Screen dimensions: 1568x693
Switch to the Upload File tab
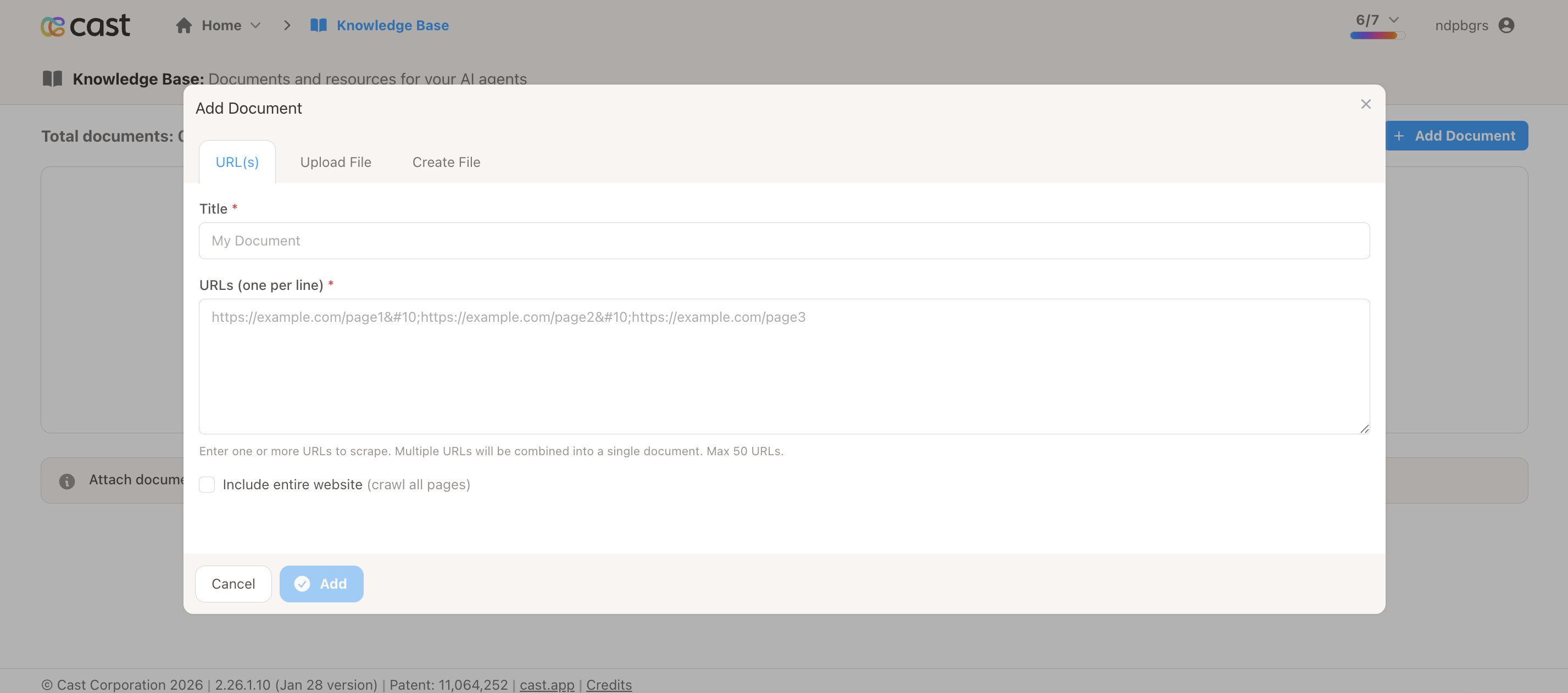tap(335, 162)
